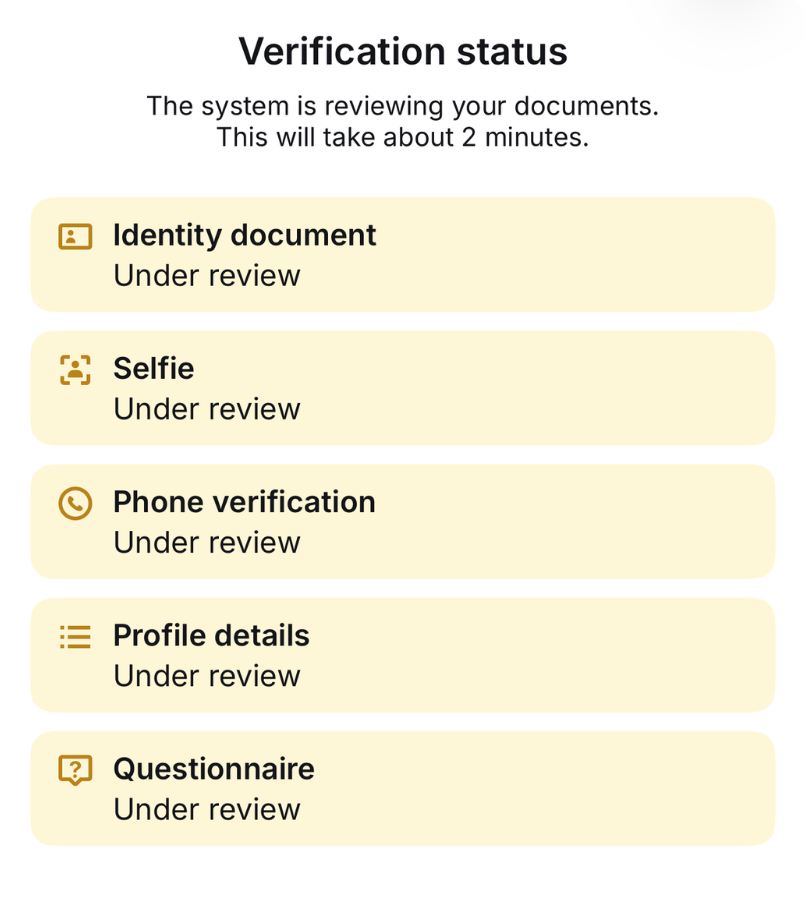Click Under review below Selfie
Image resolution: width=805 pixels, height=900 pixels.
pos(207,409)
